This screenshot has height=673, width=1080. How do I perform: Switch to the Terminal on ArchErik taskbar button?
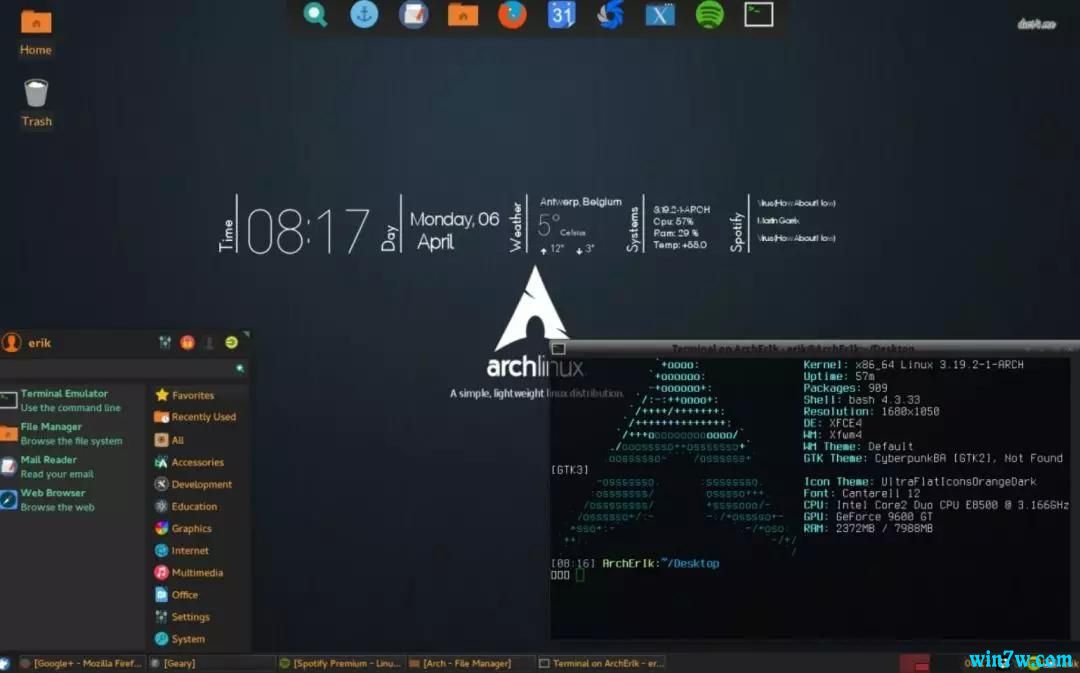click(x=601, y=663)
